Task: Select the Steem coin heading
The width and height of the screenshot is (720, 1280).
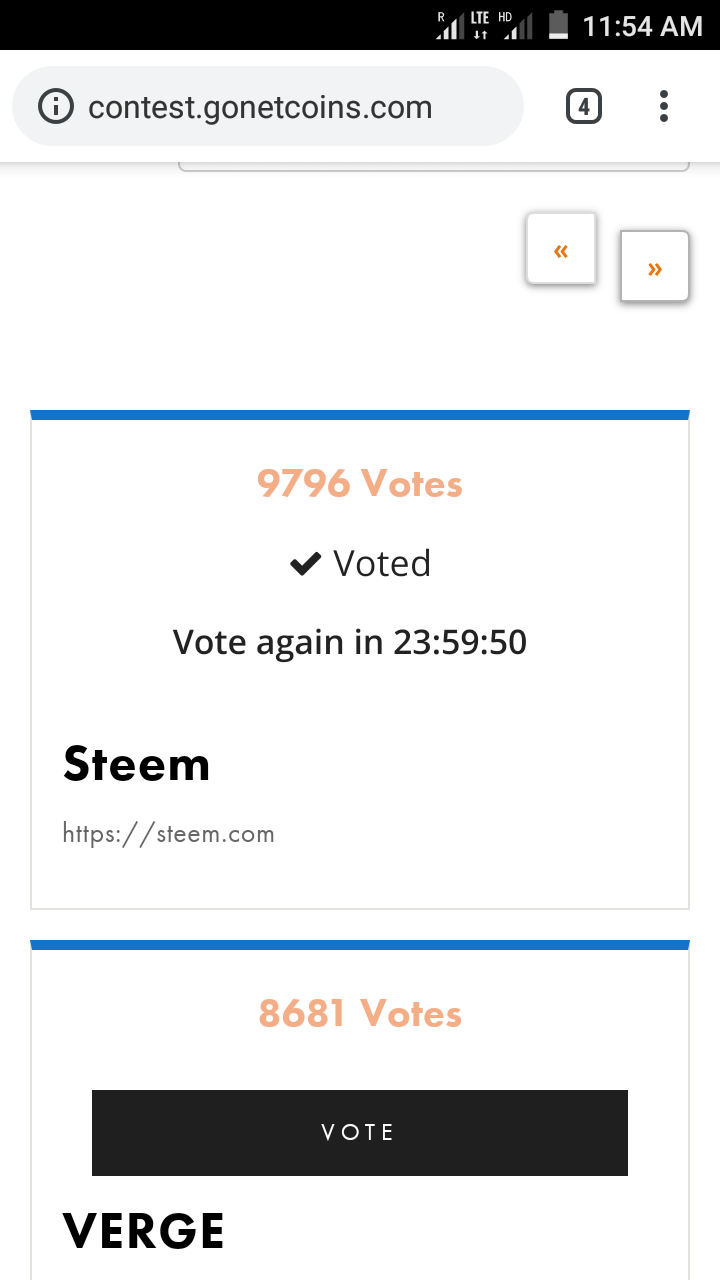Action: 137,765
